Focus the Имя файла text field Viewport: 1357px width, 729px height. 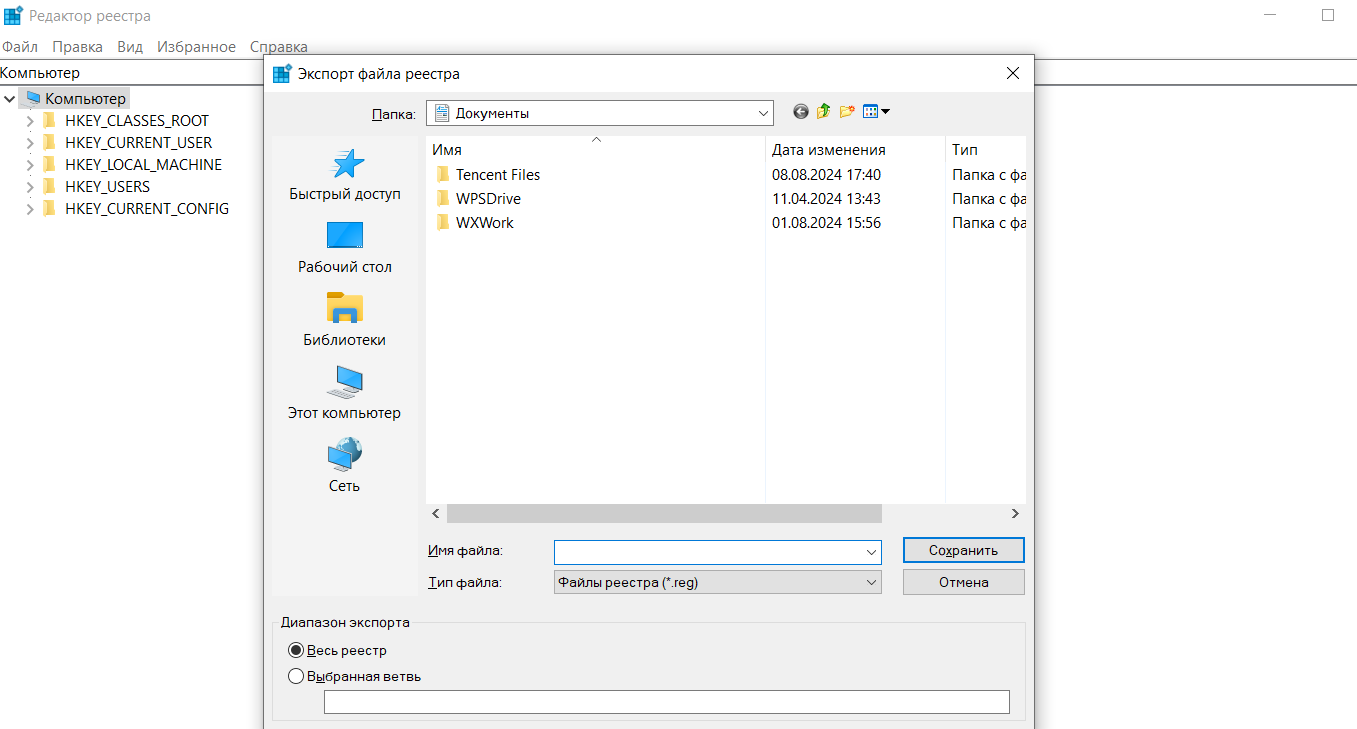[x=708, y=551]
